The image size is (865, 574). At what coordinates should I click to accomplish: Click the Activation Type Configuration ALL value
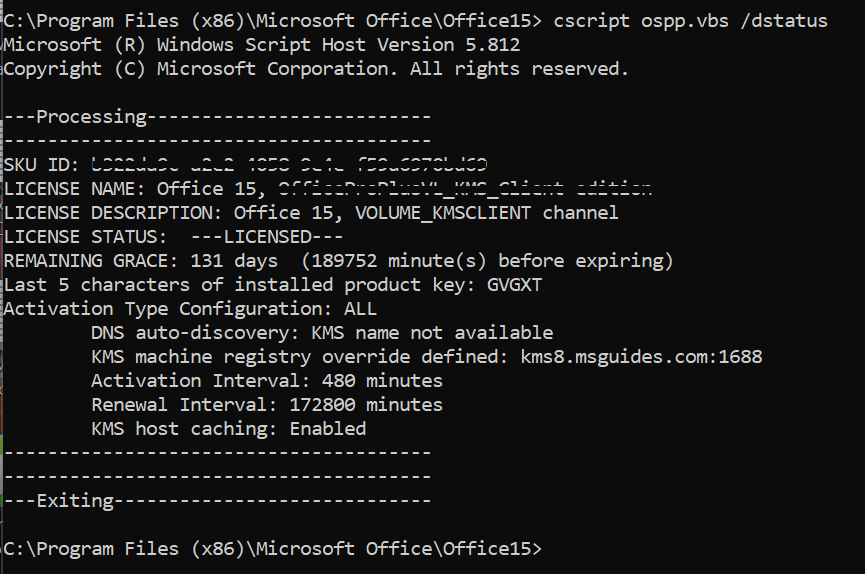point(360,309)
